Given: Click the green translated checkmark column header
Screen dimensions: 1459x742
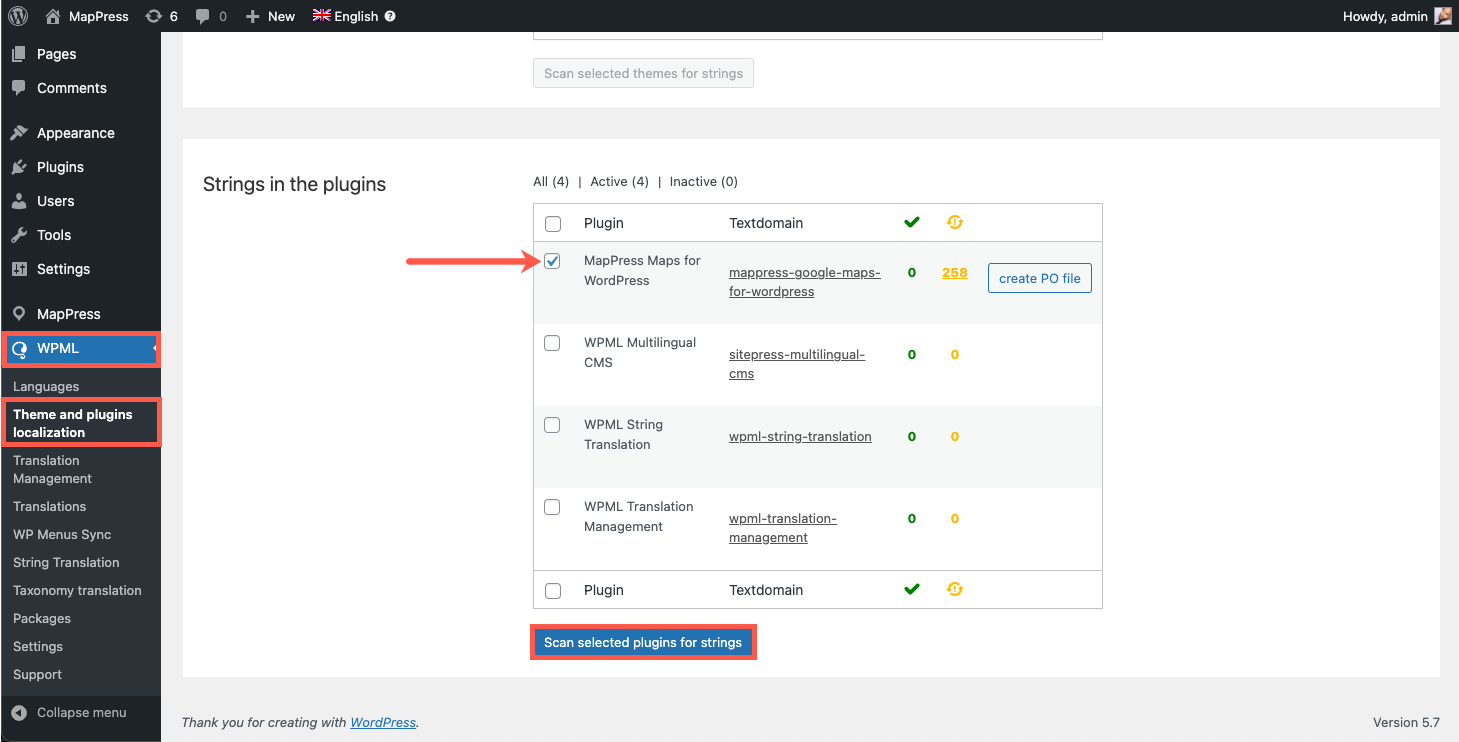Looking at the screenshot, I should 911,222.
